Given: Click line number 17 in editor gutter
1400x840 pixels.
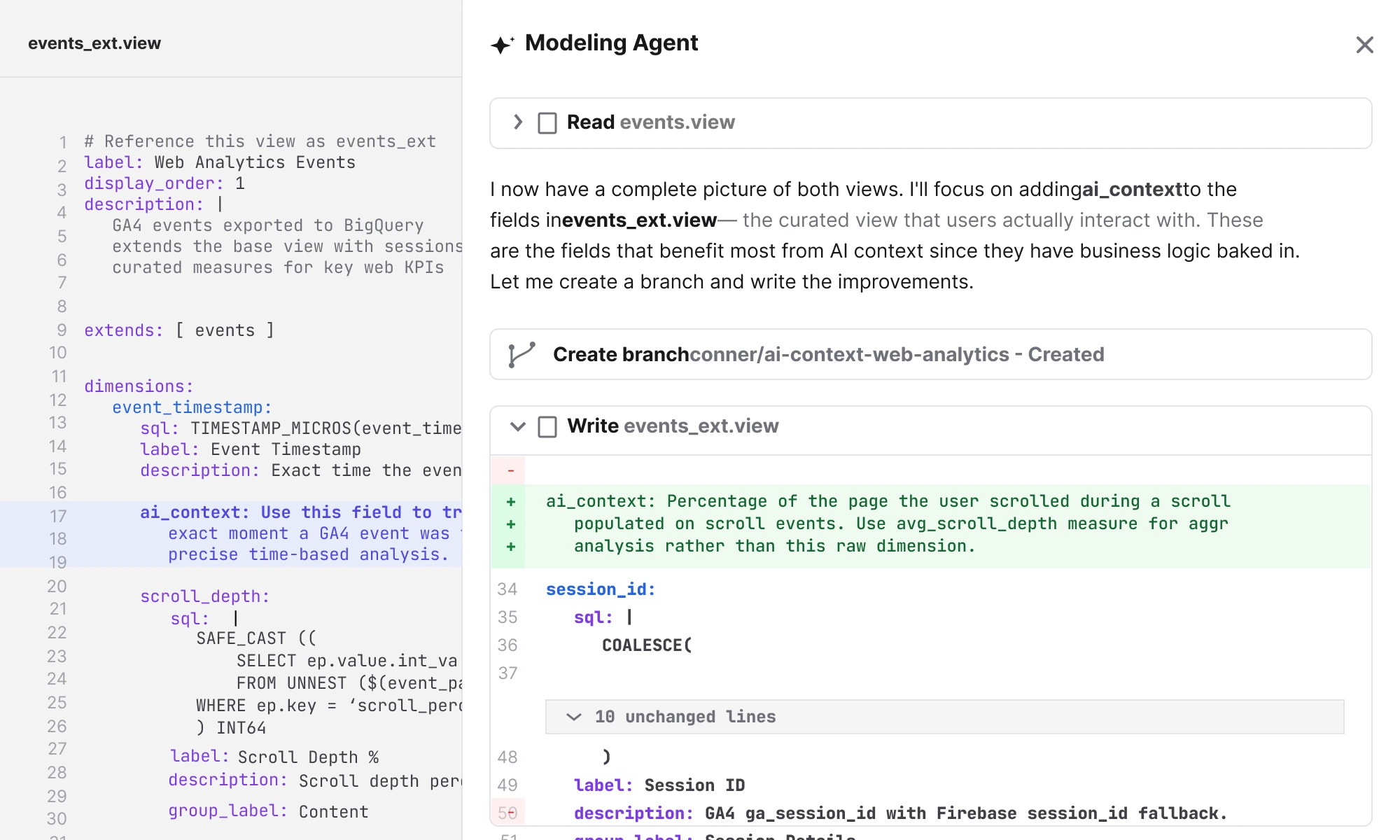Looking at the screenshot, I should point(58,517).
